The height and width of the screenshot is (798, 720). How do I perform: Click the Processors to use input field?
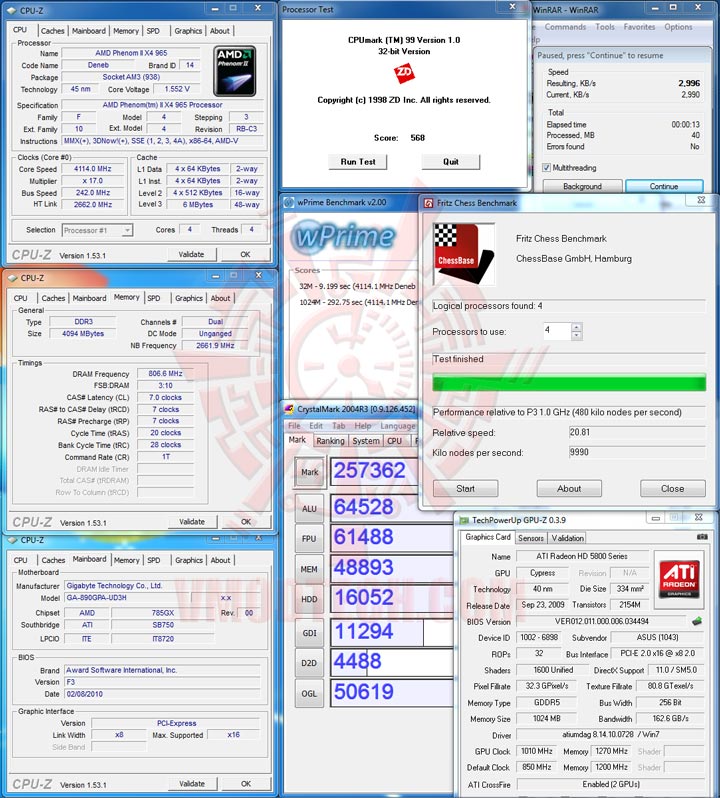(x=557, y=331)
